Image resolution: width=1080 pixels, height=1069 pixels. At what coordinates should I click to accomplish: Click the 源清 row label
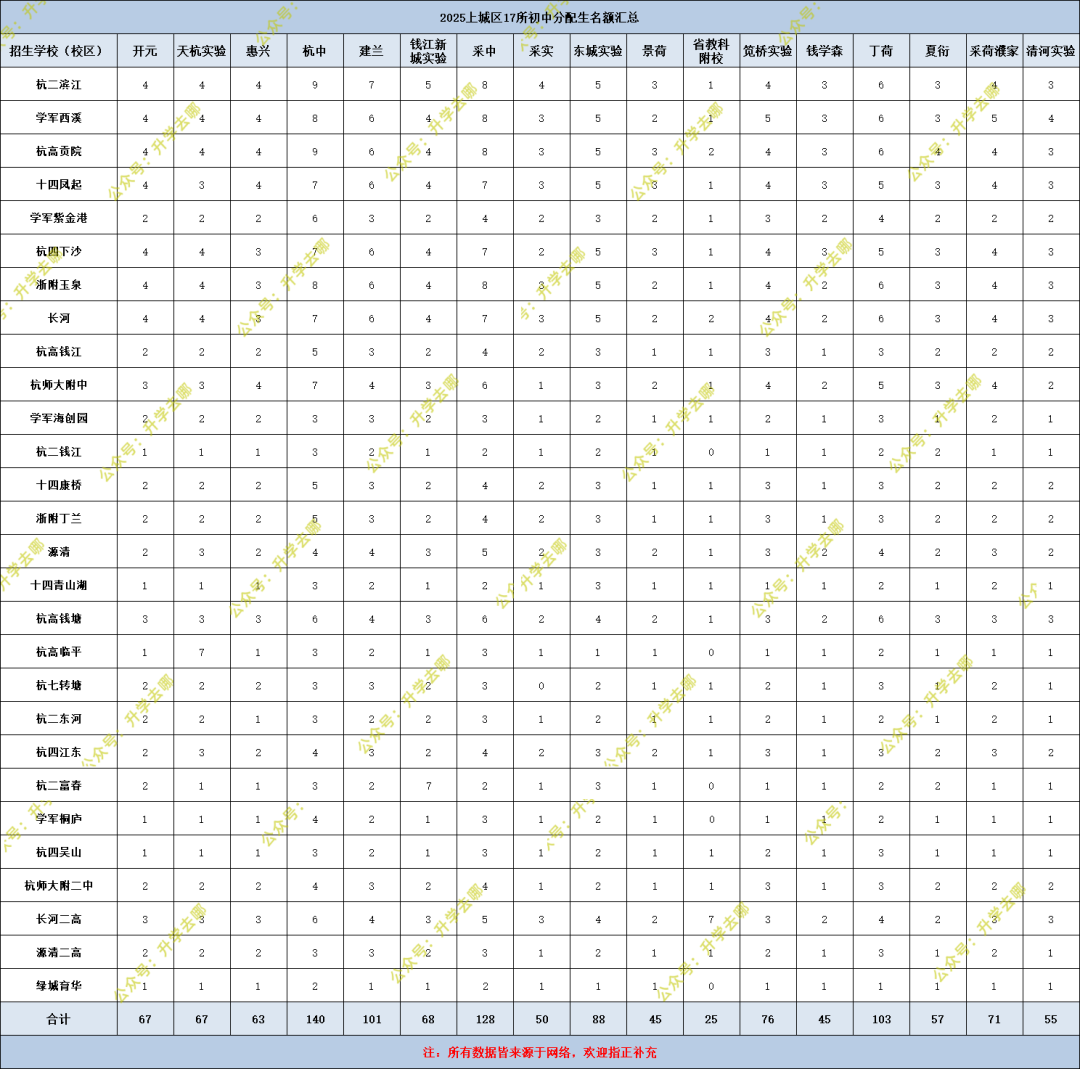[x=59, y=552]
